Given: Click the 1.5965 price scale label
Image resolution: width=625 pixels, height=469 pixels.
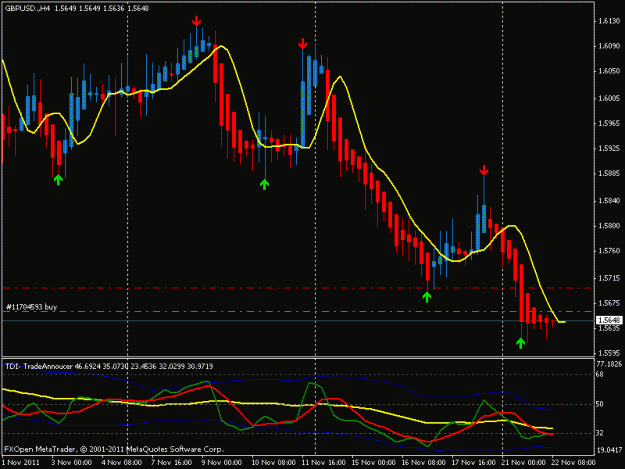Looking at the screenshot, I should point(609,124).
